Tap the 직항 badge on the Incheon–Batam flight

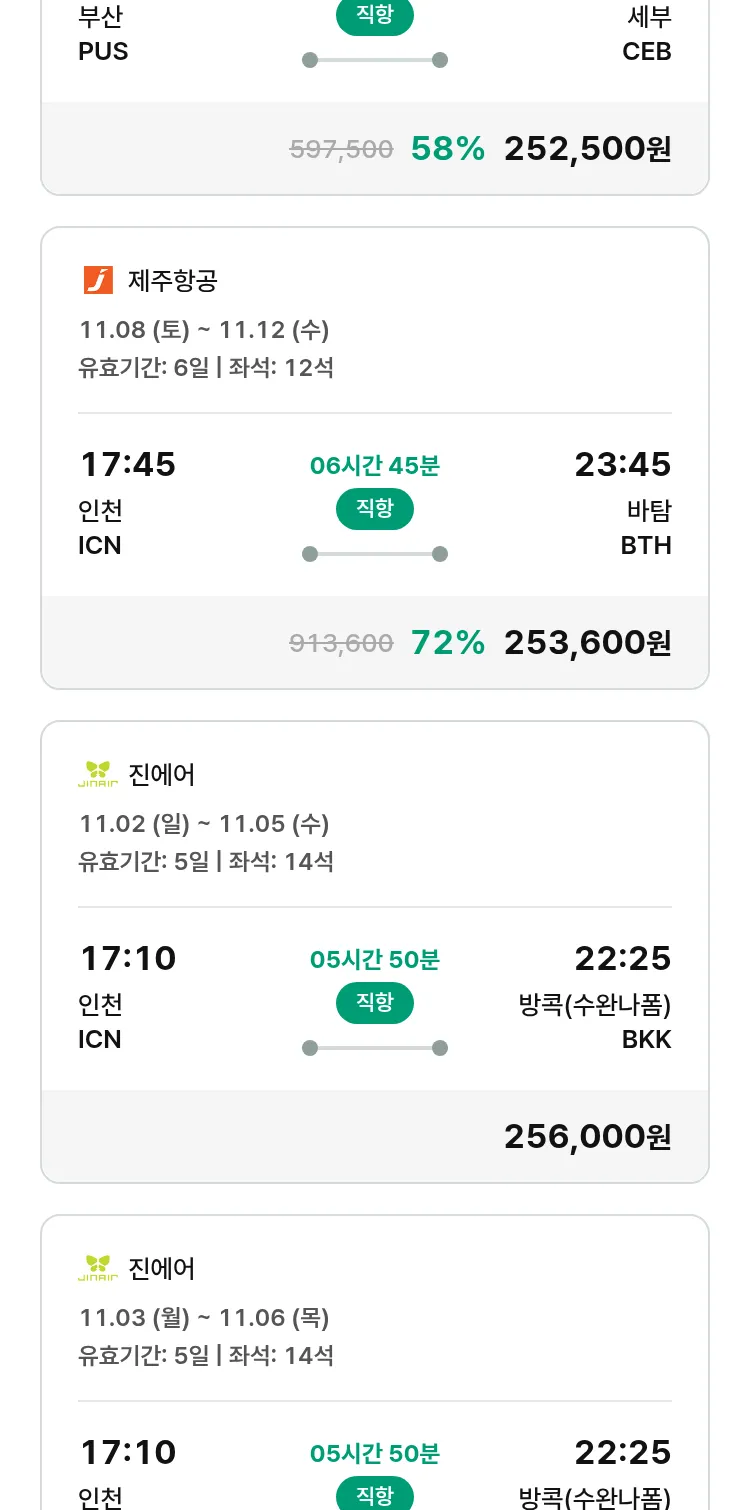point(374,509)
